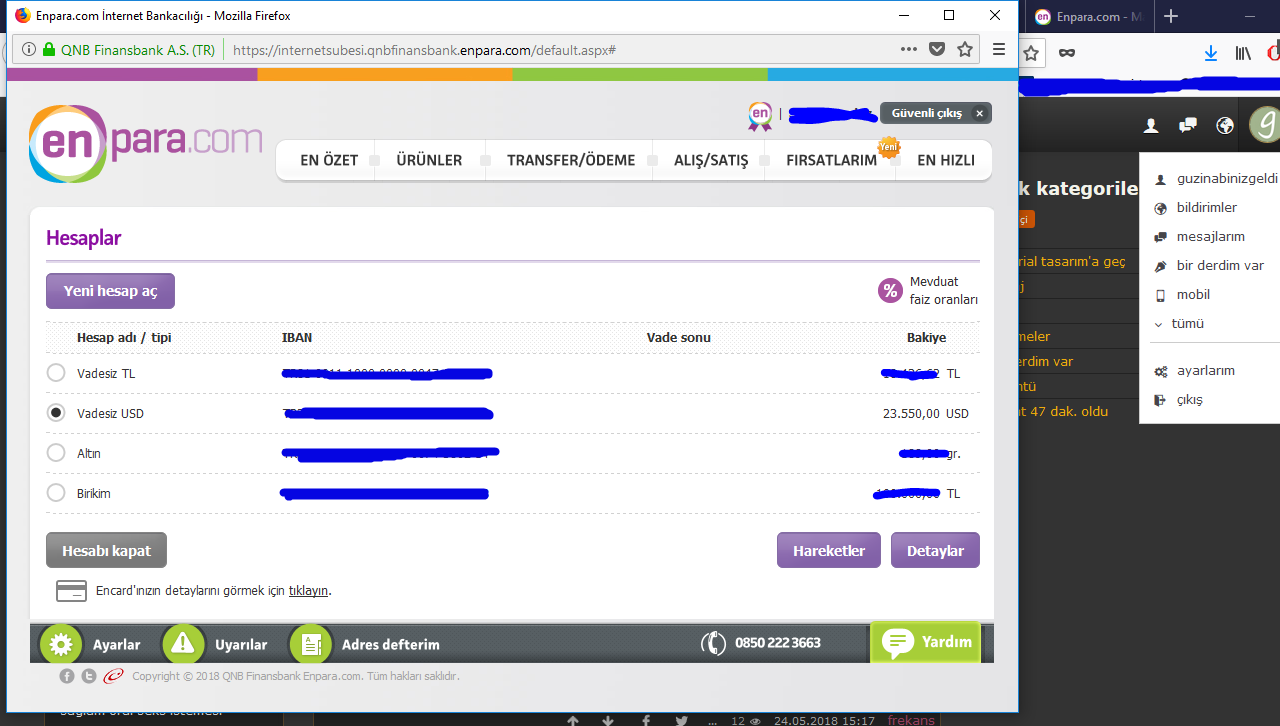Click the frekans username in rear page

pos(911,720)
